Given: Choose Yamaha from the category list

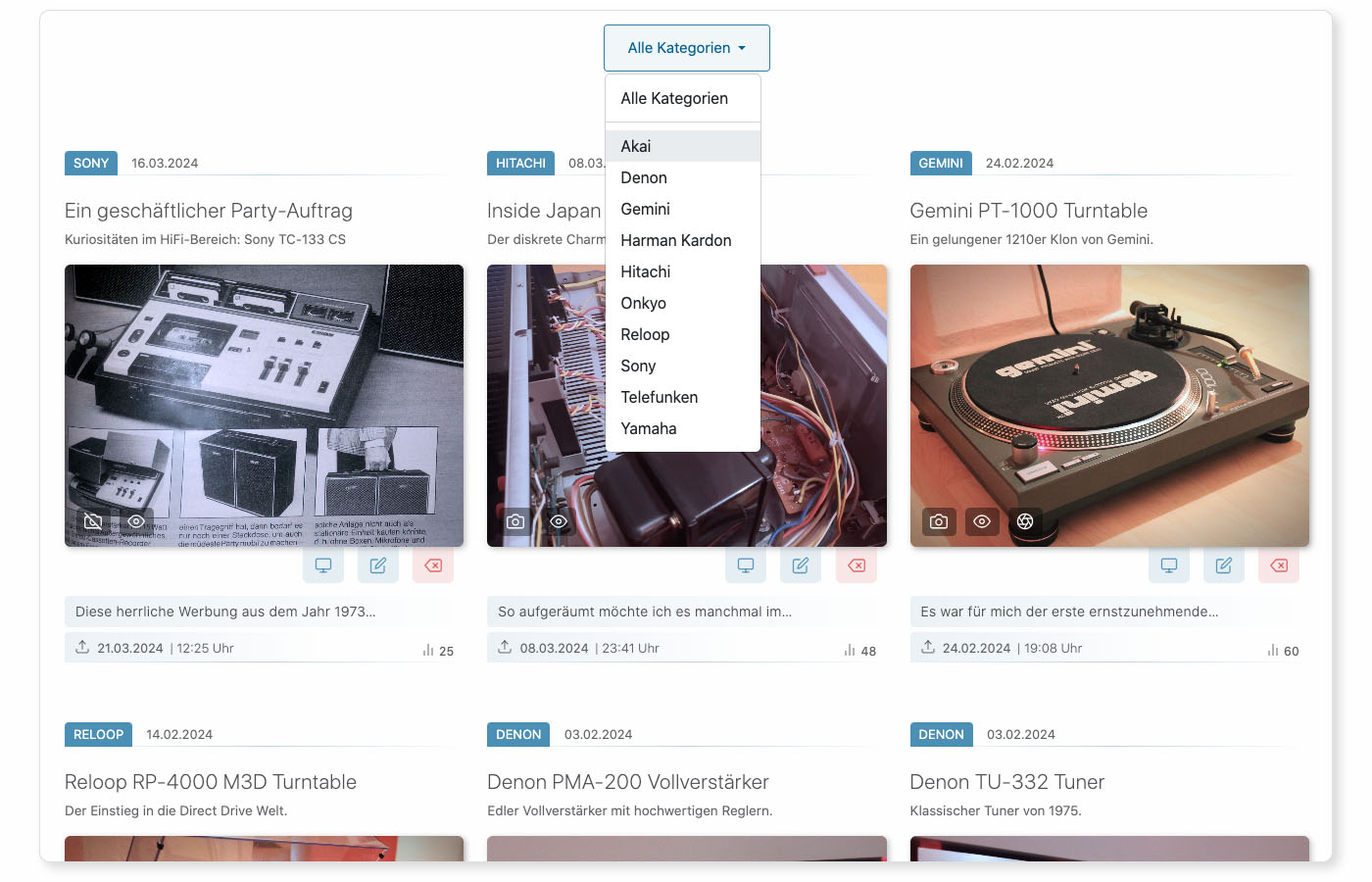Looking at the screenshot, I should pos(683,428).
